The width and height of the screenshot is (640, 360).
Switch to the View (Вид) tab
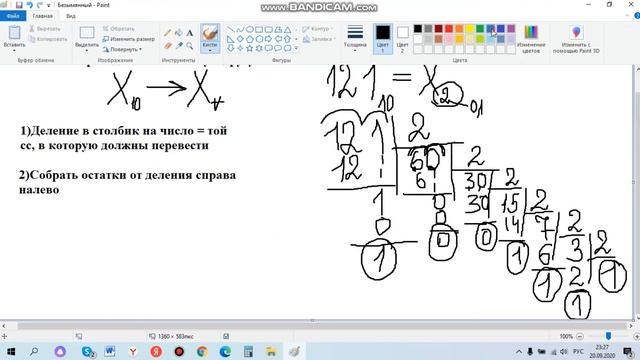[71, 16]
